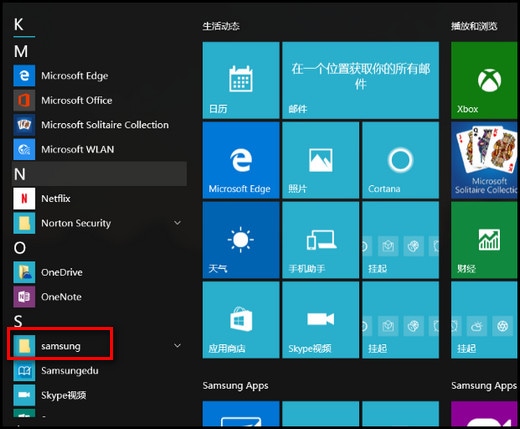This screenshot has height=429, width=520.
Task: Jump via the K letter header
Action: 19,24
